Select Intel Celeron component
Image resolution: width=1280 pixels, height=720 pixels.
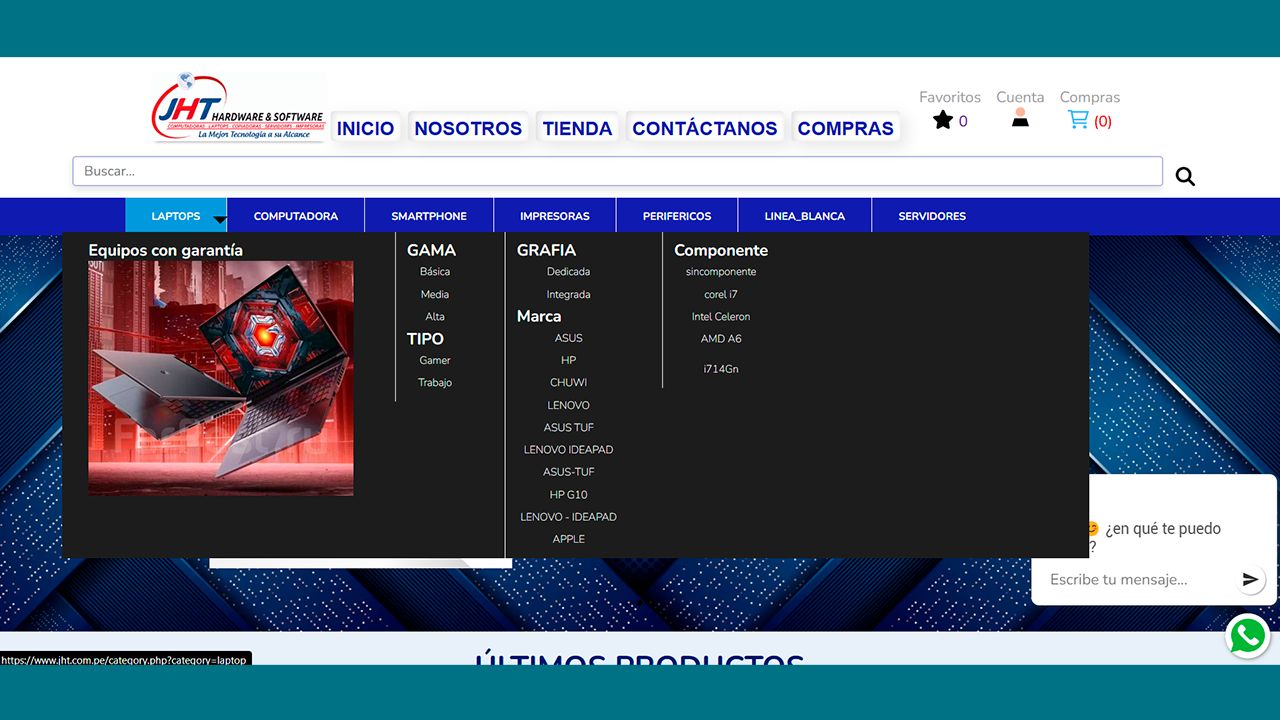point(721,317)
